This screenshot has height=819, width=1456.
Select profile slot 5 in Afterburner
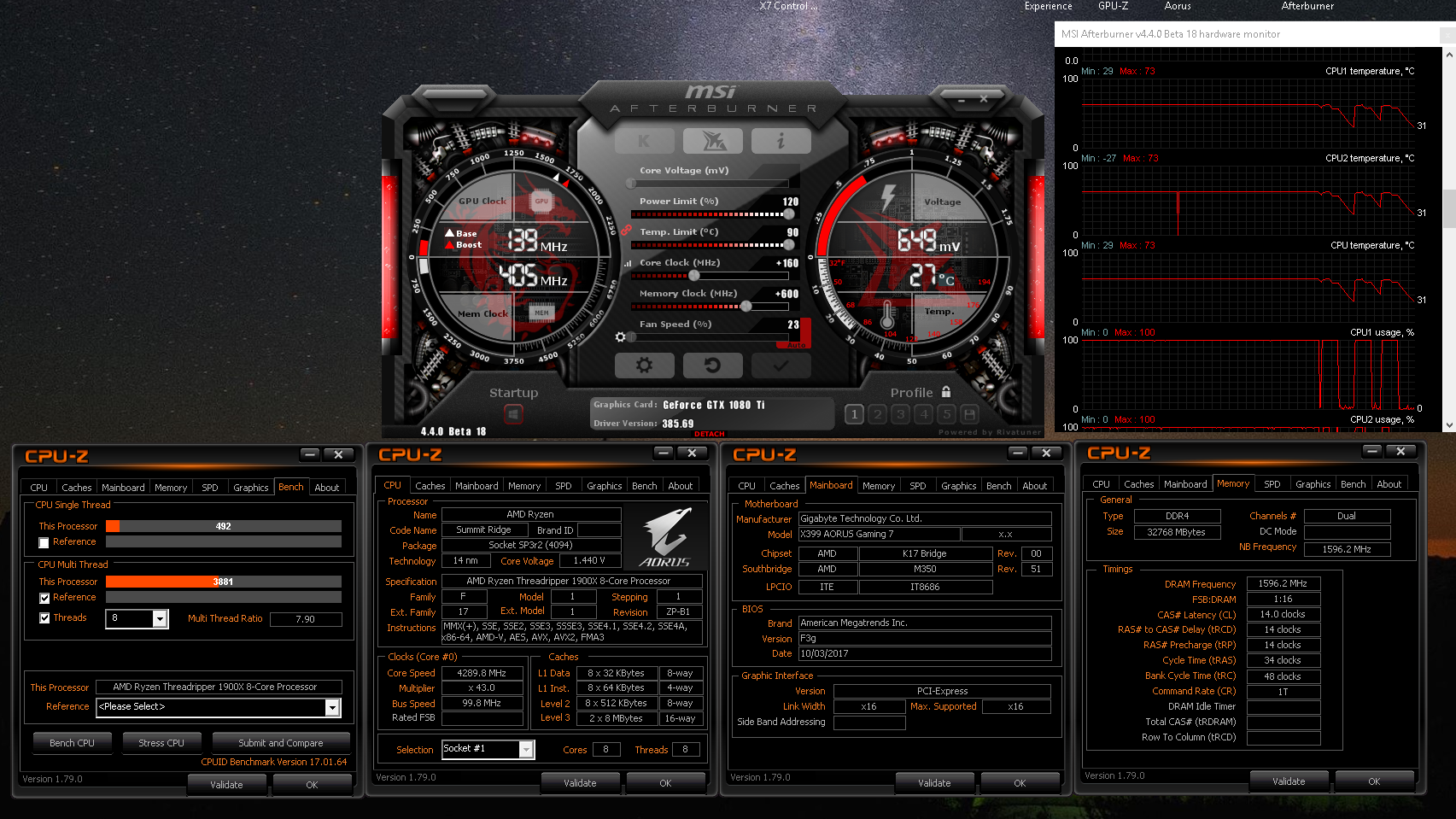tap(946, 414)
